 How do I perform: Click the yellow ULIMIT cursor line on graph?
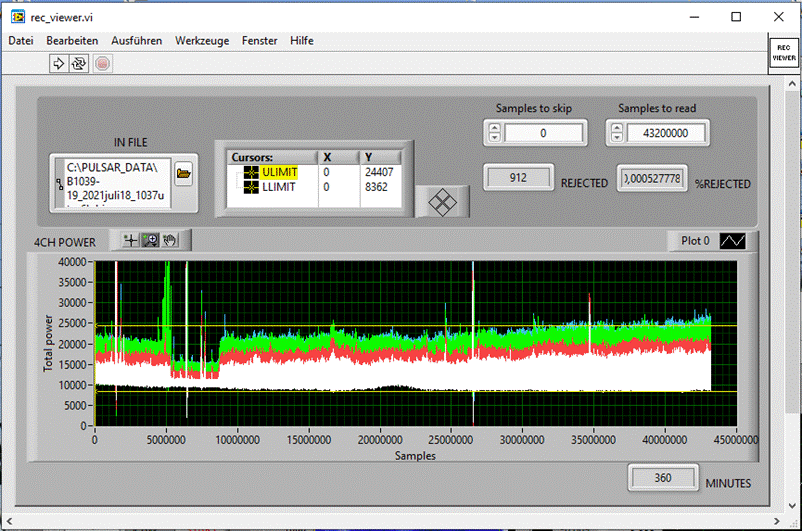415,326
